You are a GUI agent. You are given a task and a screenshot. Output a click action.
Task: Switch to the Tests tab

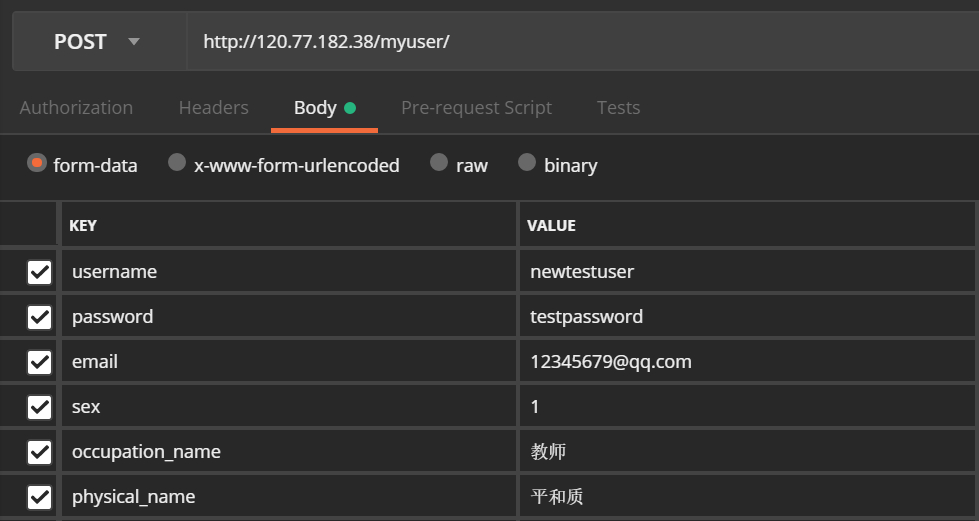click(x=618, y=108)
